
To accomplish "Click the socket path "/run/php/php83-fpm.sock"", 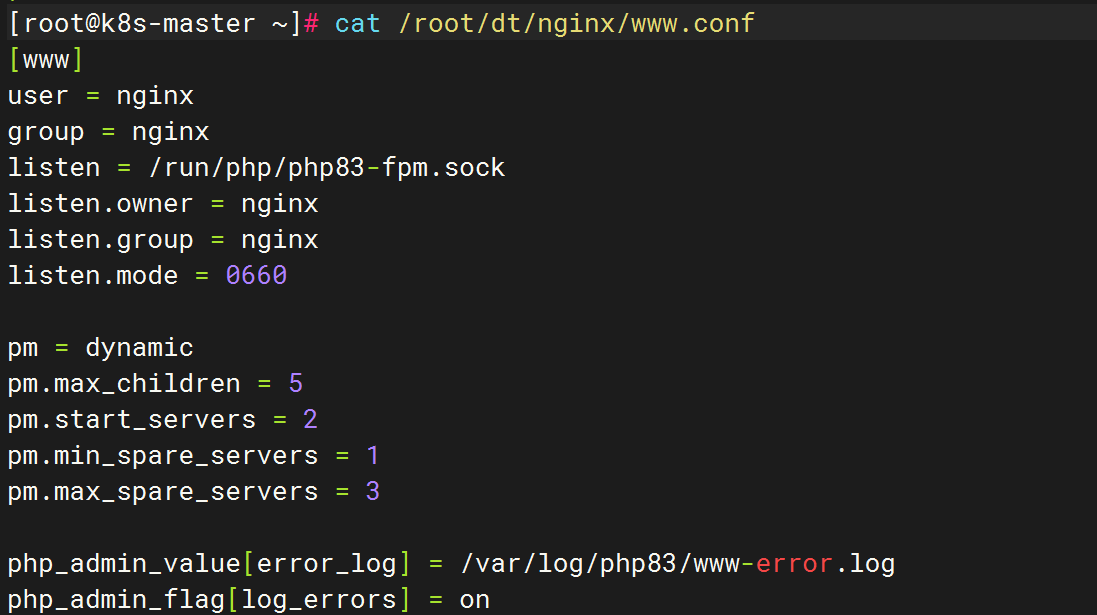I will point(327,168).
